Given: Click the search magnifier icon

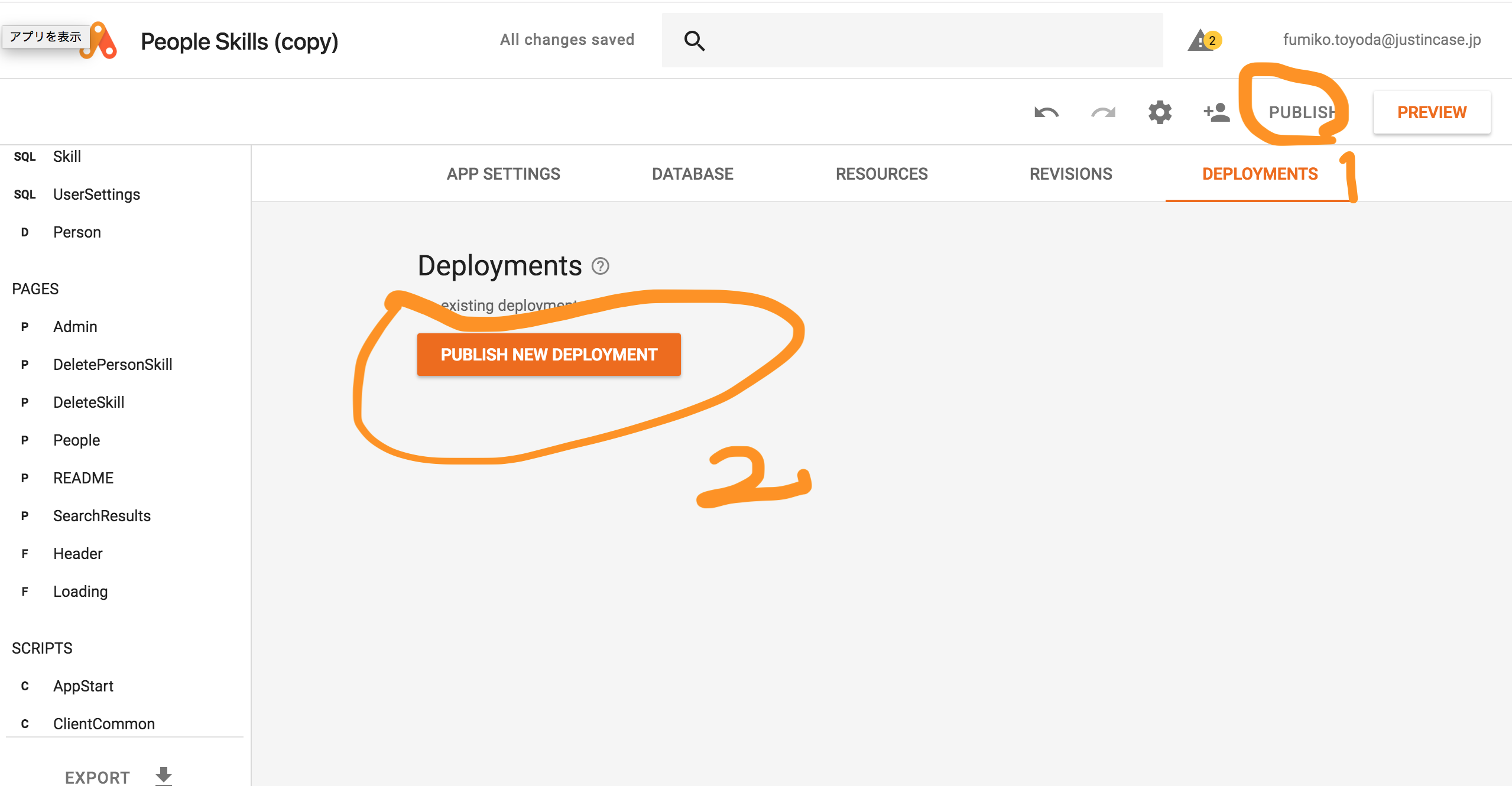Looking at the screenshot, I should 694,41.
